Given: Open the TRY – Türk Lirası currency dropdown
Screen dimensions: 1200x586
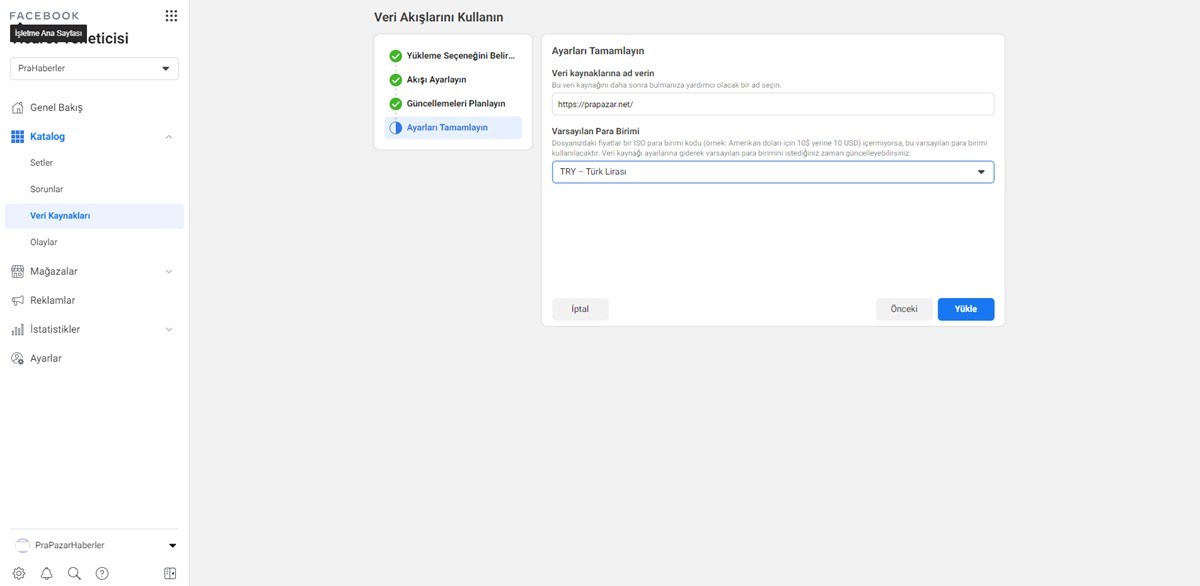Looking at the screenshot, I should pos(773,172).
